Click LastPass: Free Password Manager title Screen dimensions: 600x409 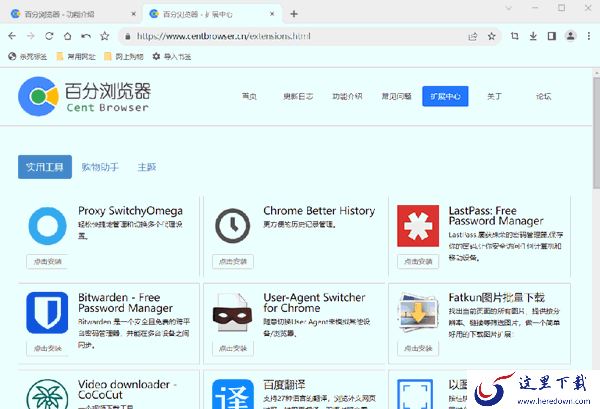(496, 216)
